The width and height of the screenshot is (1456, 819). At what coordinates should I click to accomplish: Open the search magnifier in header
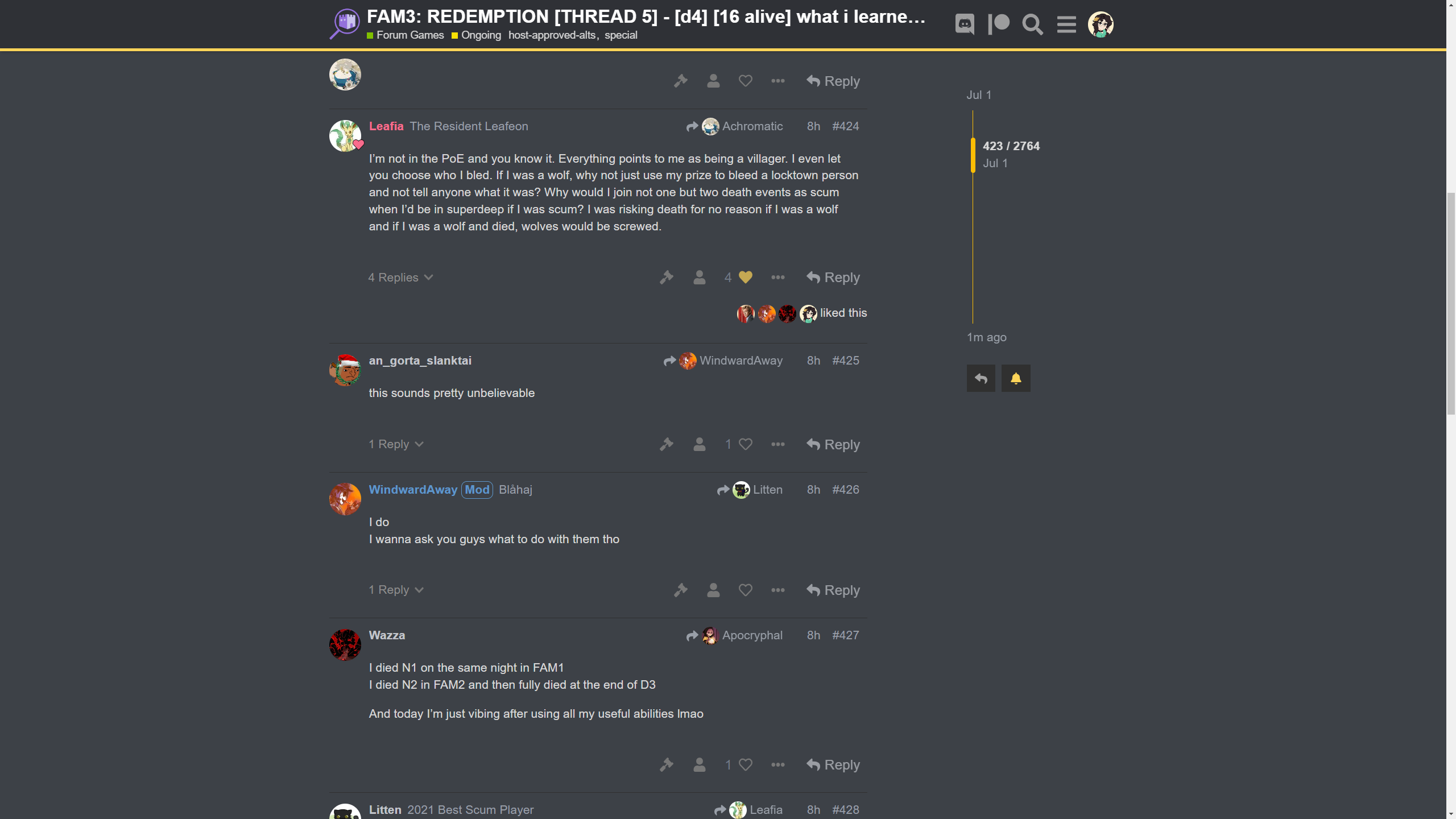[1032, 24]
